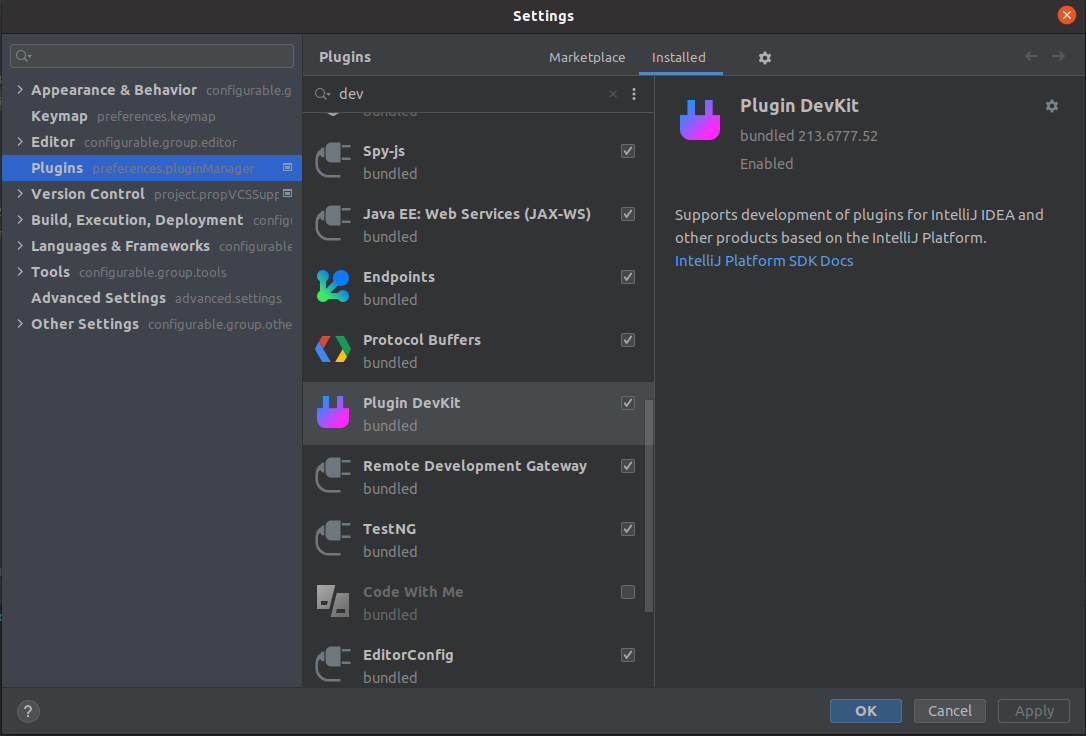Open the plugins gear settings menu
Viewport: 1086px width, 736px height.
point(765,58)
